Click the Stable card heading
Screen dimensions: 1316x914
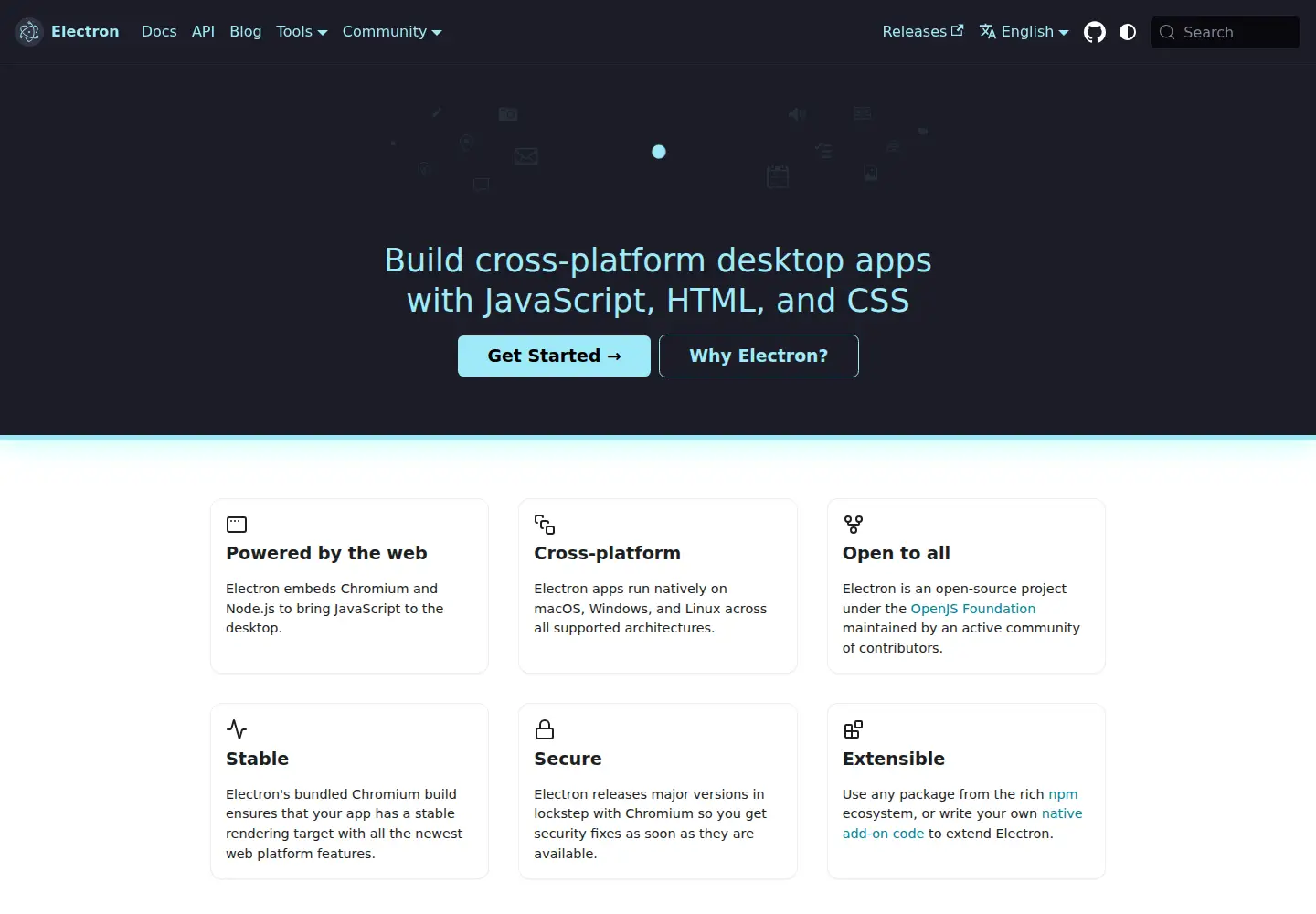tap(257, 759)
